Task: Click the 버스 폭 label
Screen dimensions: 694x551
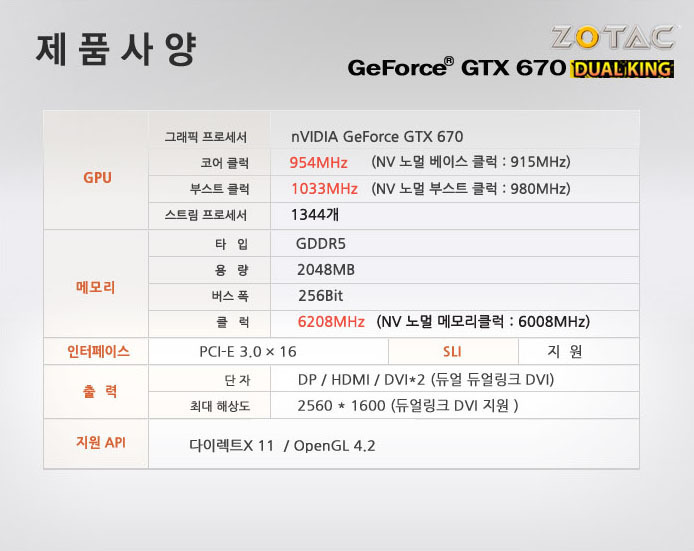Action: pos(230,296)
